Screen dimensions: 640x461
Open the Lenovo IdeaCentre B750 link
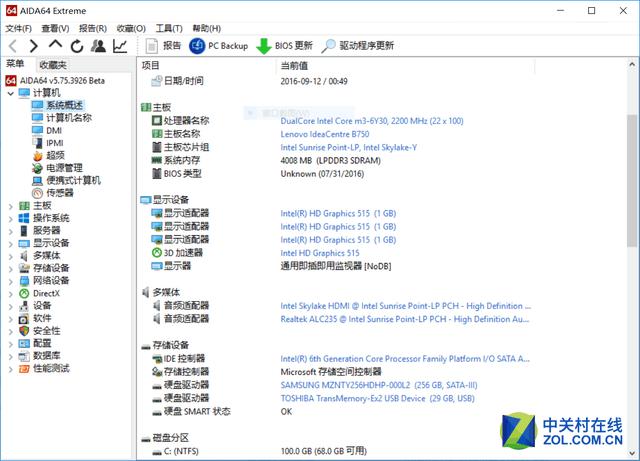click(325, 134)
